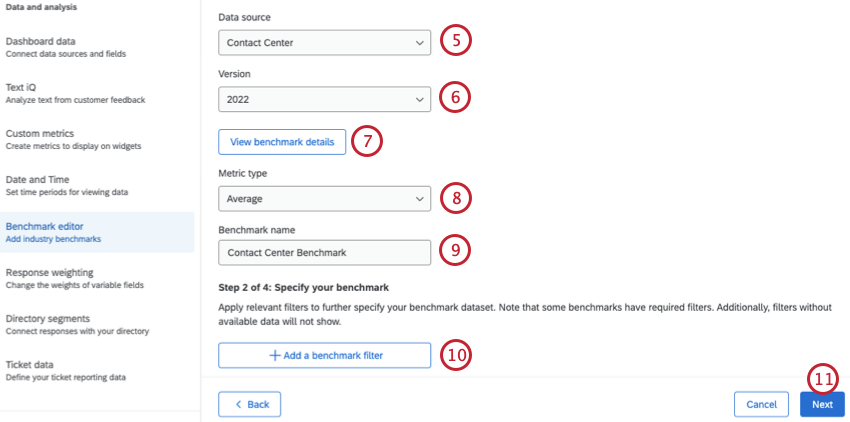Click the Benchmark name text field
The height and width of the screenshot is (422, 850).
click(x=324, y=253)
